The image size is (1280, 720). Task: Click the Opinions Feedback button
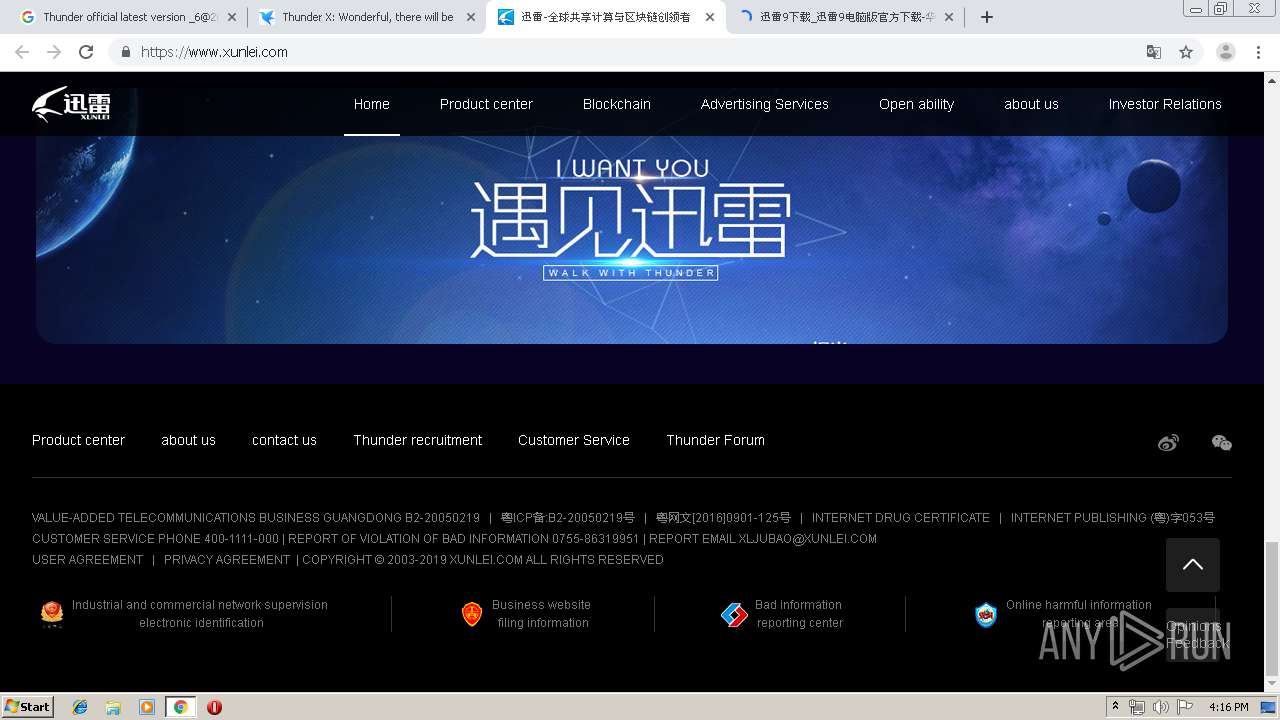[x=1193, y=635]
